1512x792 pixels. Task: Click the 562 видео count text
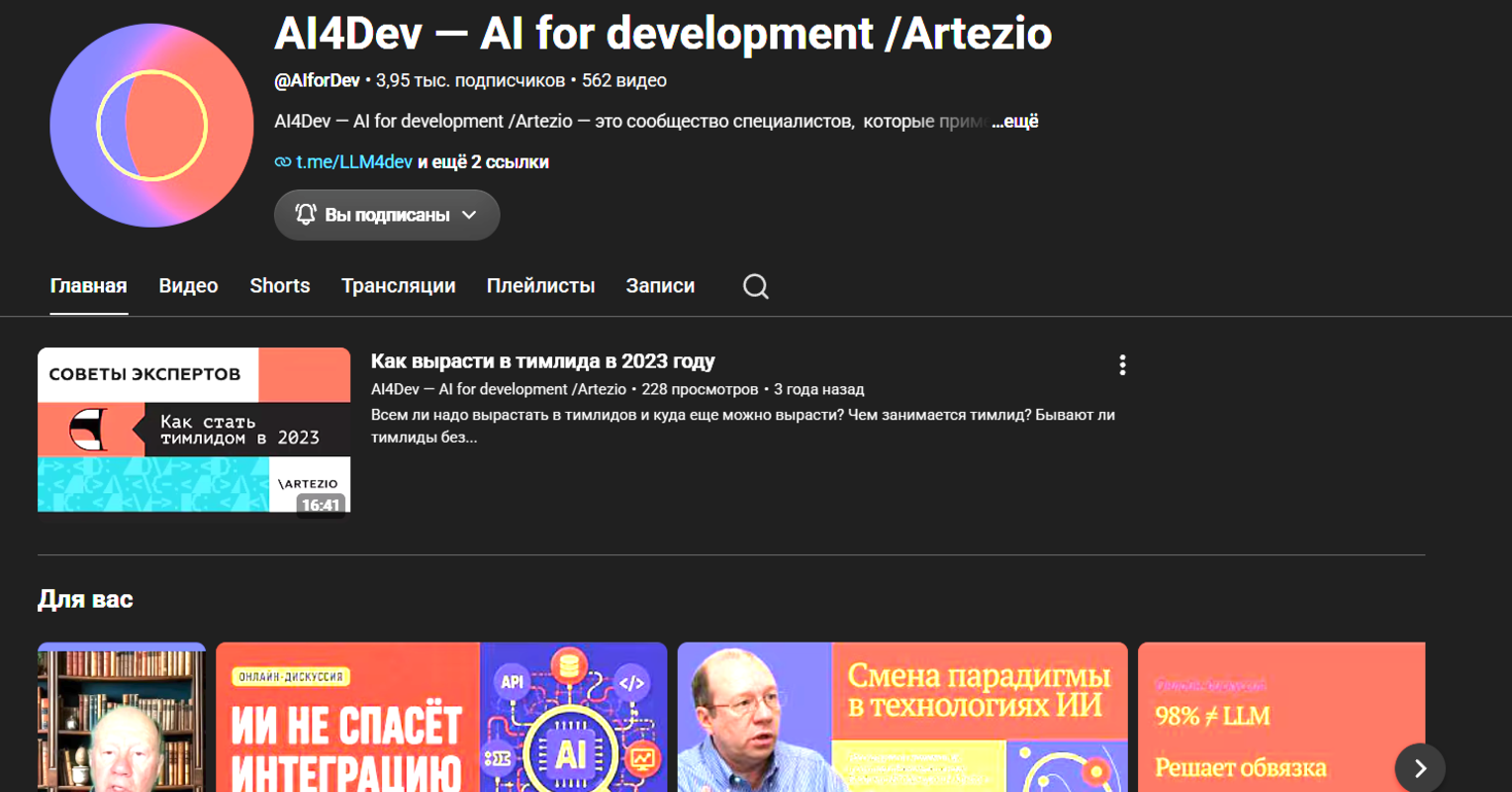click(624, 81)
